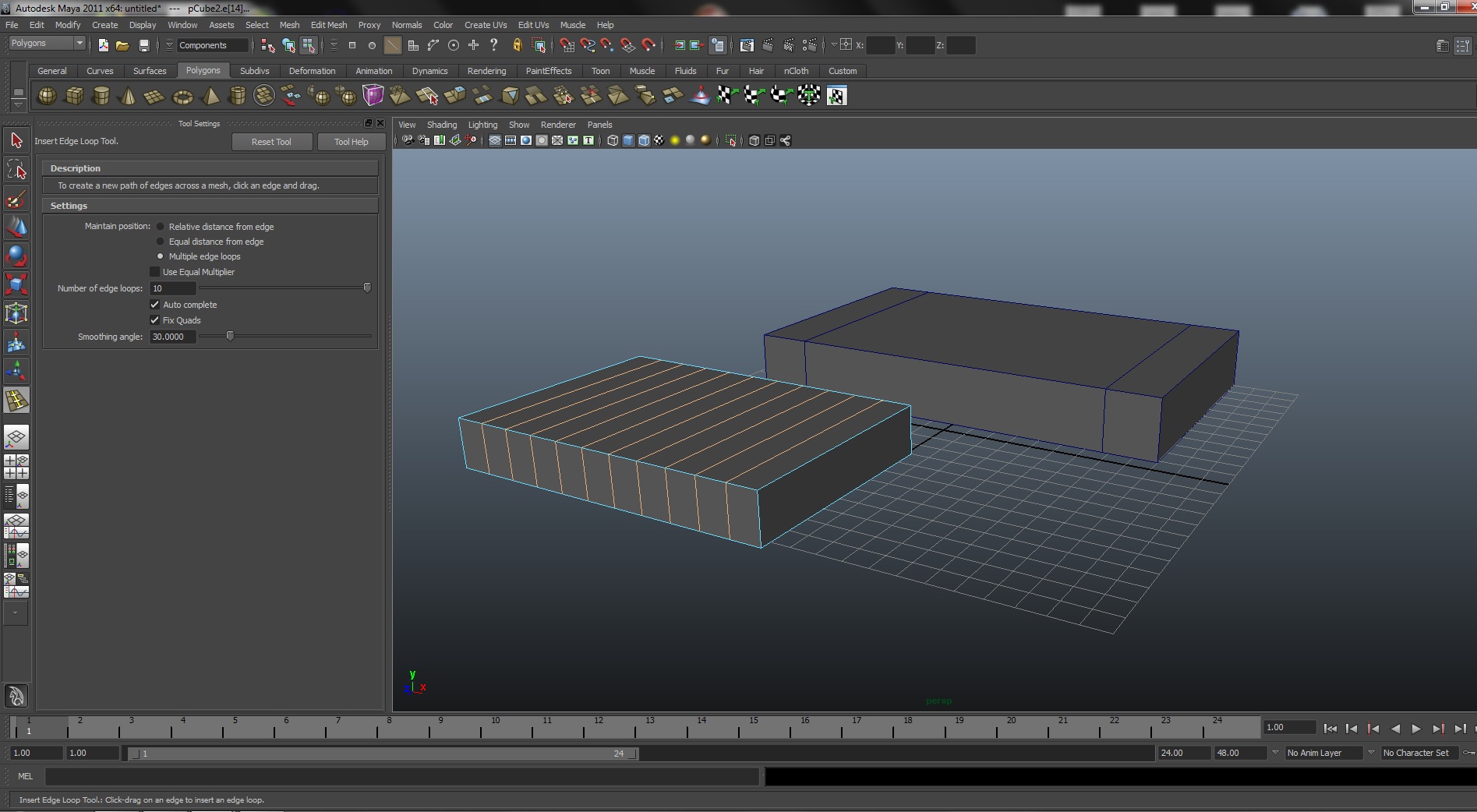Image resolution: width=1477 pixels, height=812 pixels.
Task: Enable Use Equal Multiplier checkbox
Action: tap(155, 272)
